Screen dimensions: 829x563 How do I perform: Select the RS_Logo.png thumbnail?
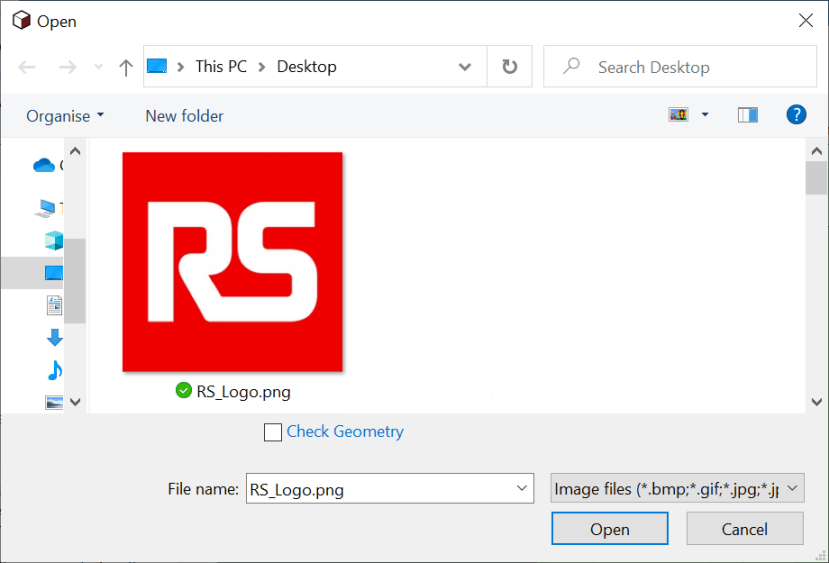pos(233,262)
